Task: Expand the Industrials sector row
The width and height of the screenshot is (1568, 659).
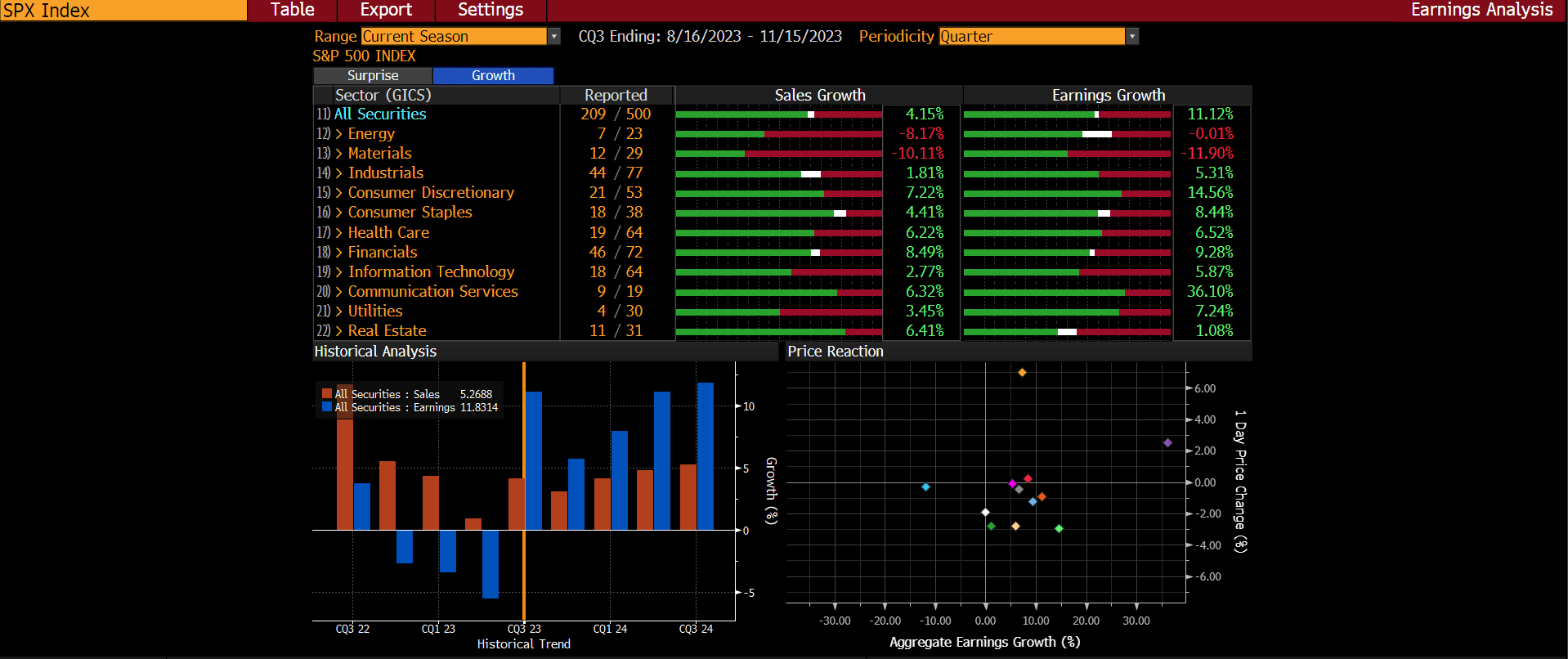Action: 338,173
